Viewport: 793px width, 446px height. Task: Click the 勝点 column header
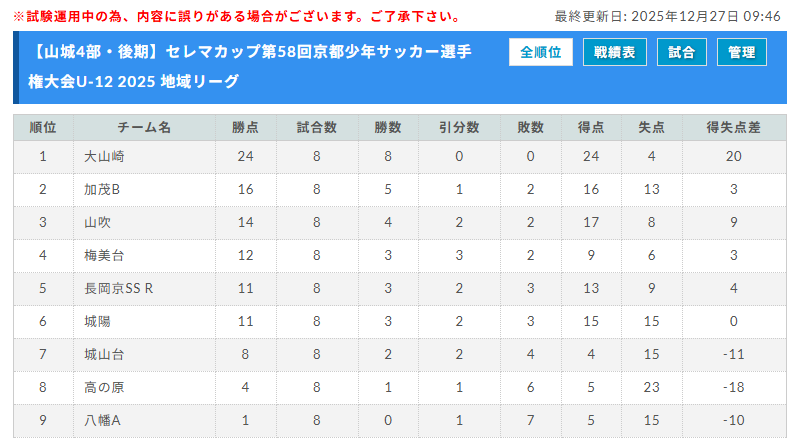point(245,127)
